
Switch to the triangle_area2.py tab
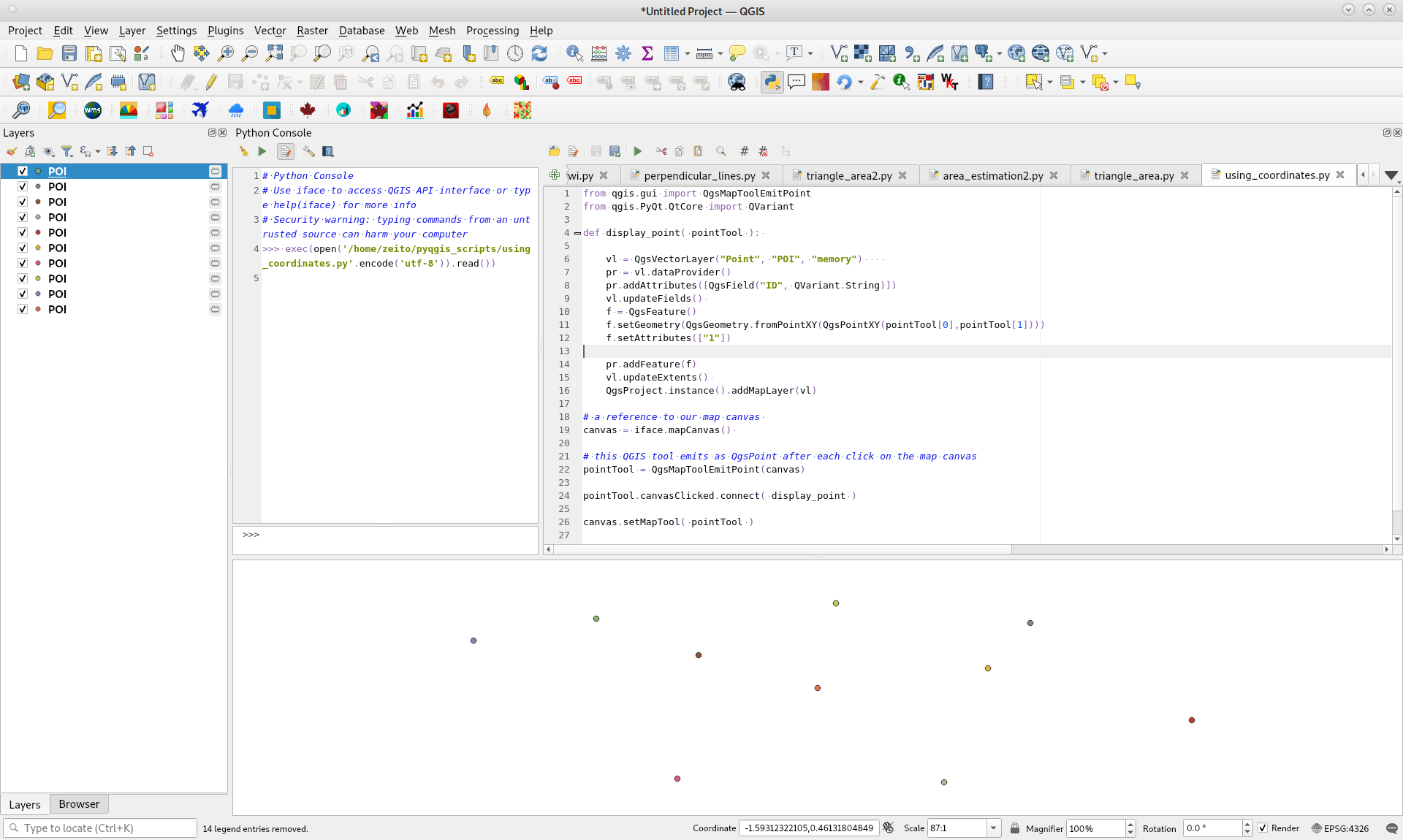849,175
